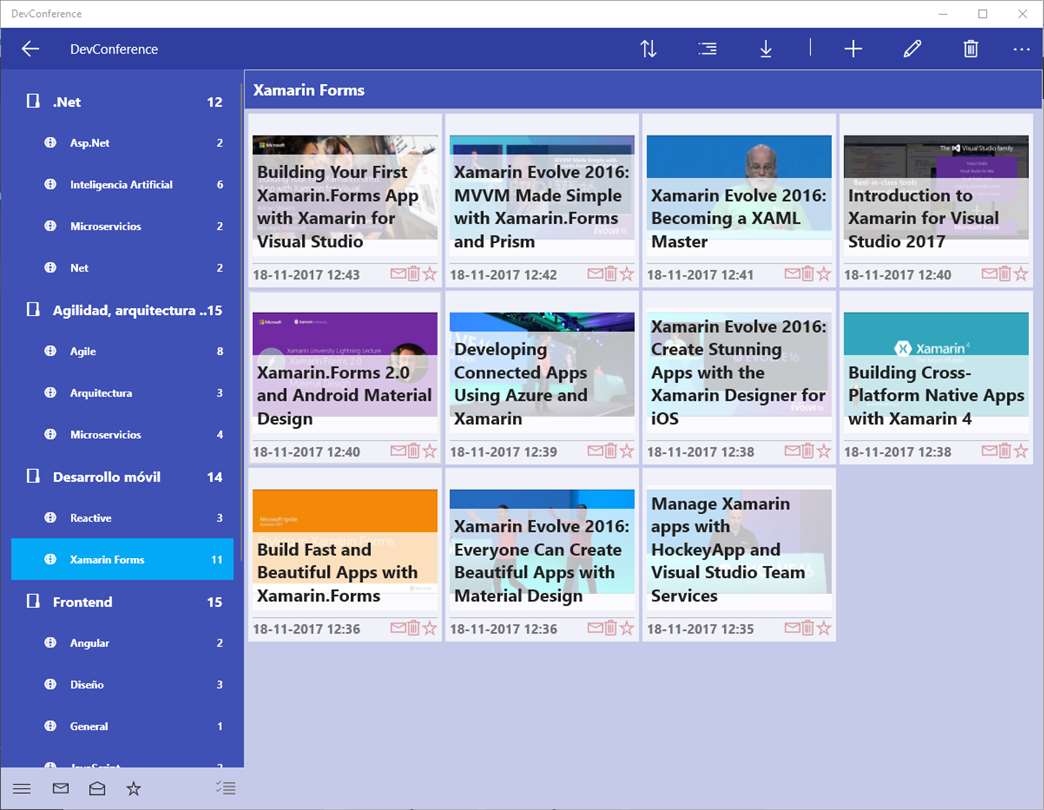Open the Diseño feed

tap(123, 684)
